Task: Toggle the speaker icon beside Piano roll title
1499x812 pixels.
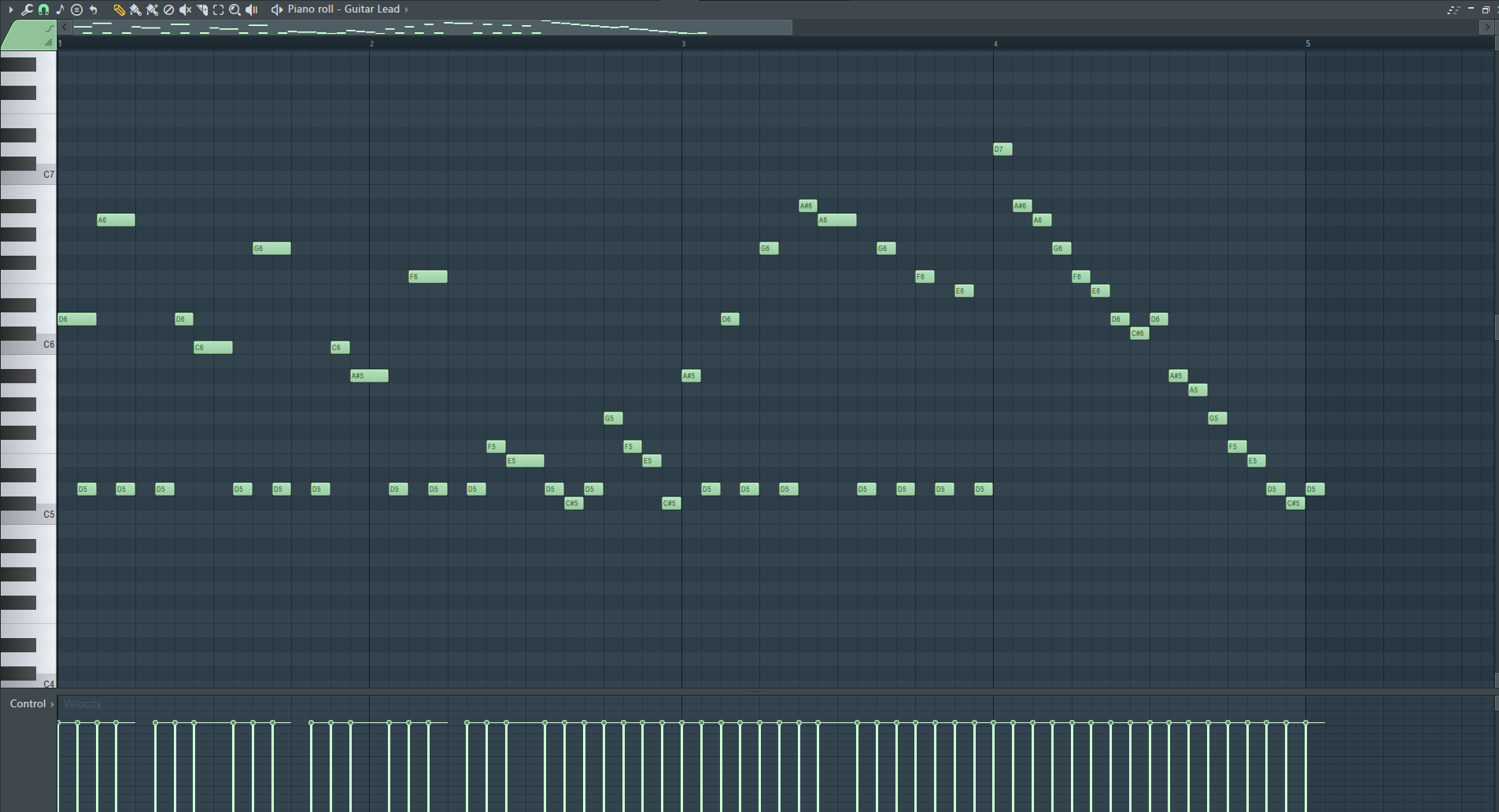Action: point(276,9)
